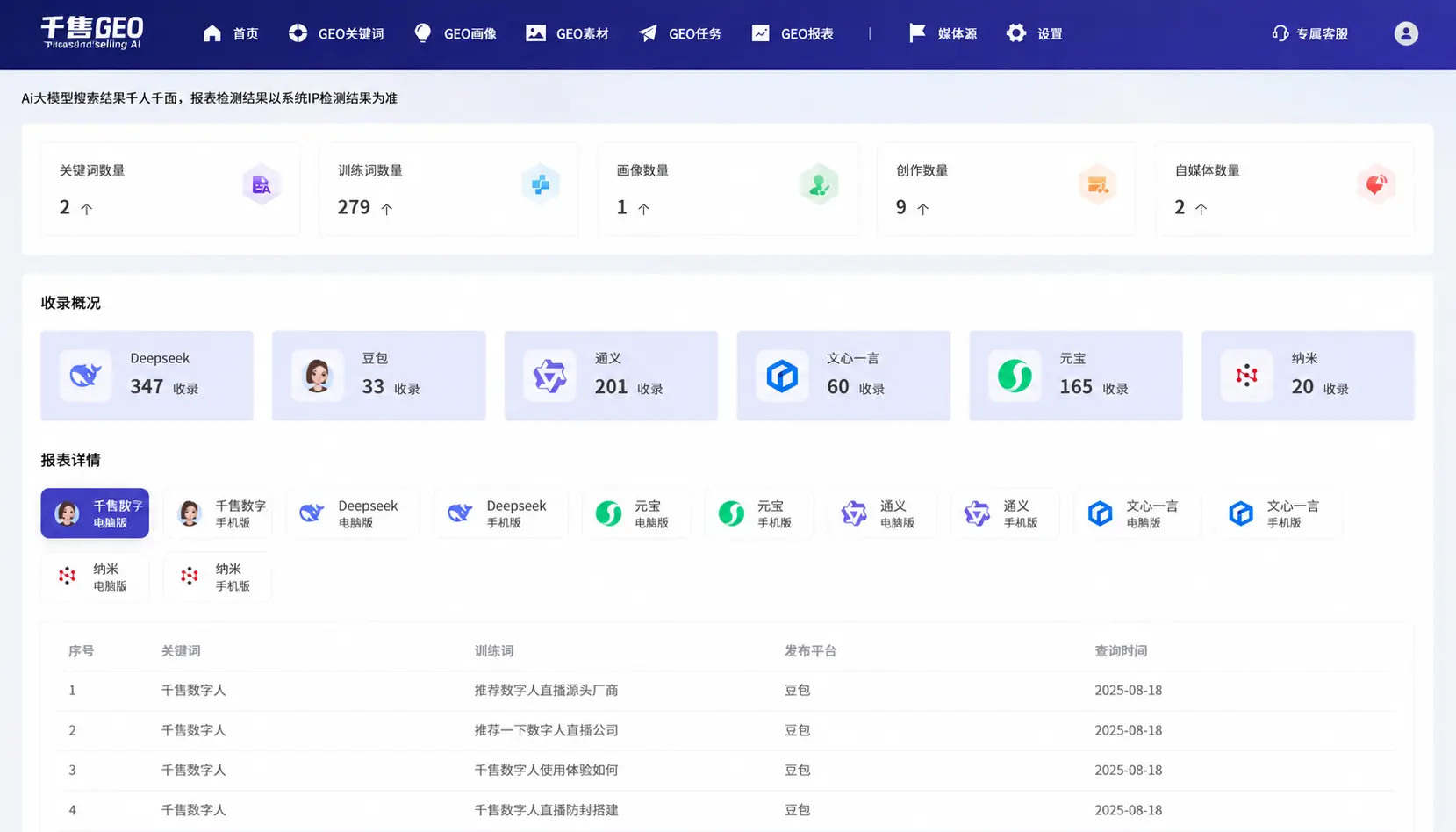Select the Deepseek 手机版 tab
The height and width of the screenshot is (832, 1456).
(501, 513)
